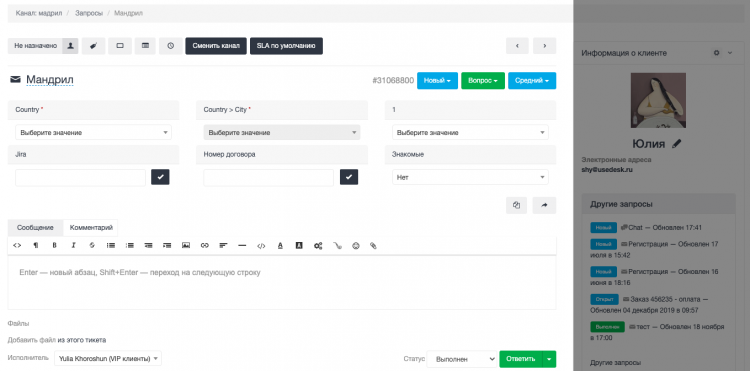
Task: Click из этого тикета link
Action: (x=82, y=340)
